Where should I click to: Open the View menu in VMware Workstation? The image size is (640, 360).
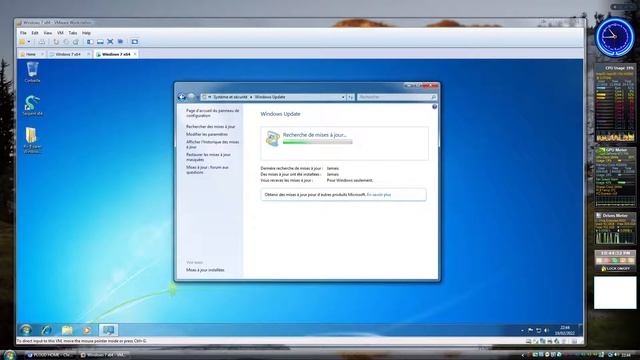tap(48, 33)
